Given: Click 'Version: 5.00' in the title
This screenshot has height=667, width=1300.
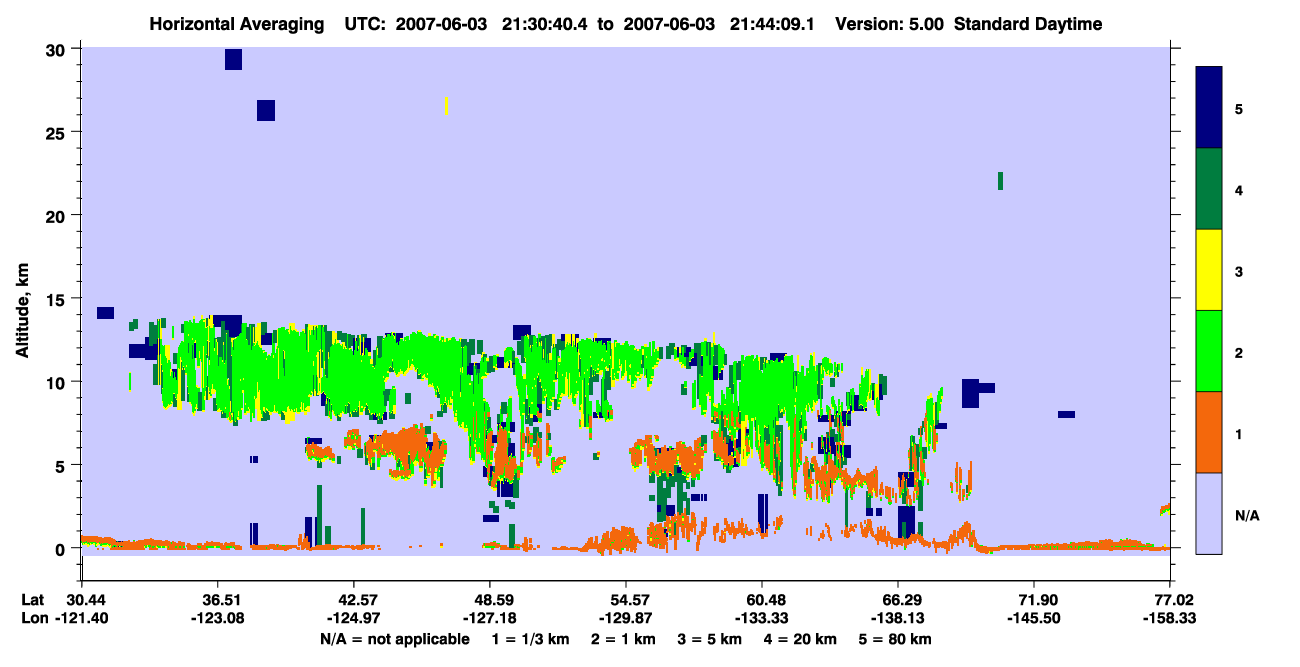Looking at the screenshot, I should click(x=890, y=24).
